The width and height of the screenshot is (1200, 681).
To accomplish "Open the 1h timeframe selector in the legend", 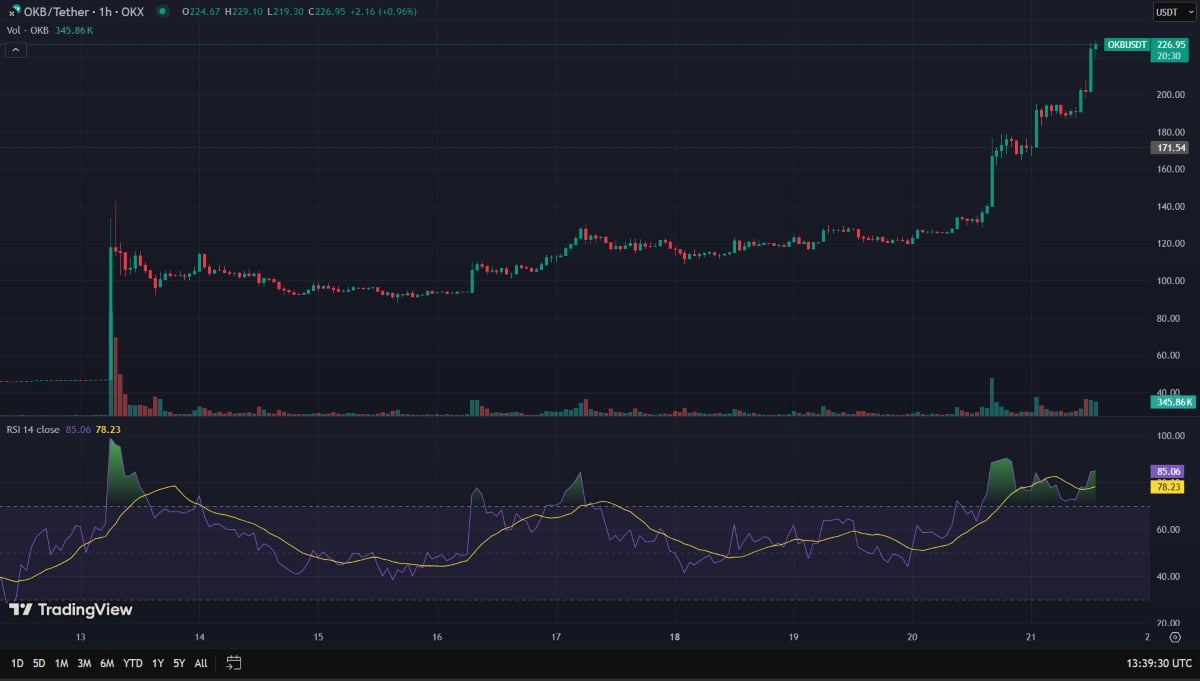I will pyautogui.click(x=105, y=12).
